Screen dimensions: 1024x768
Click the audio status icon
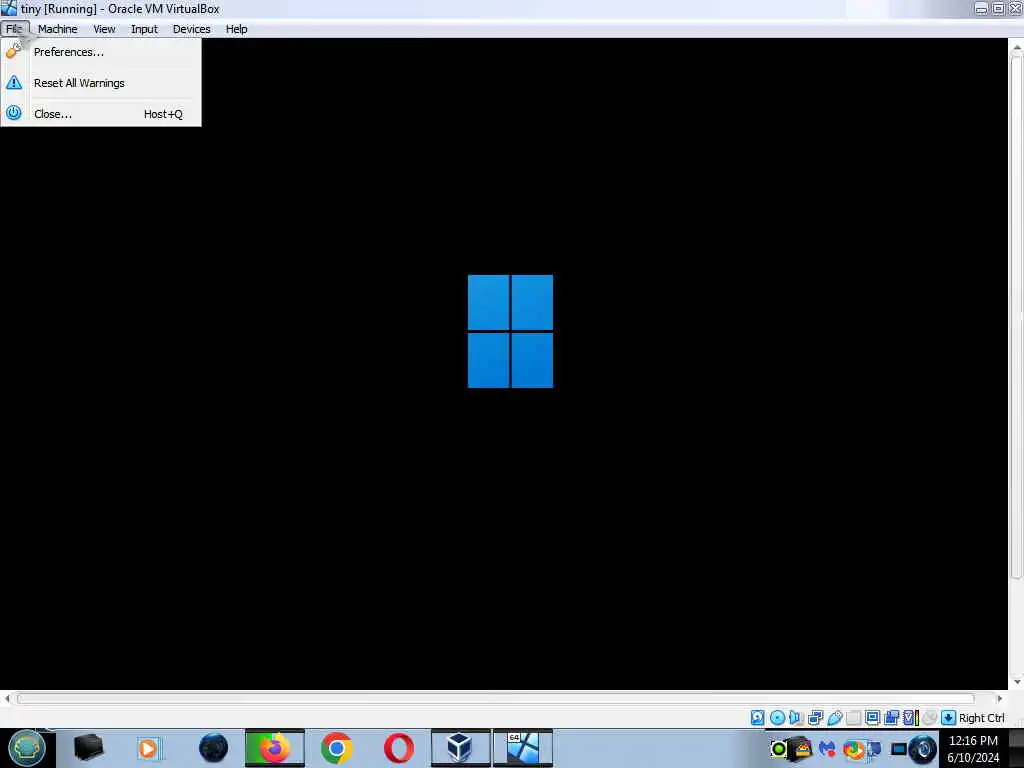click(795, 718)
